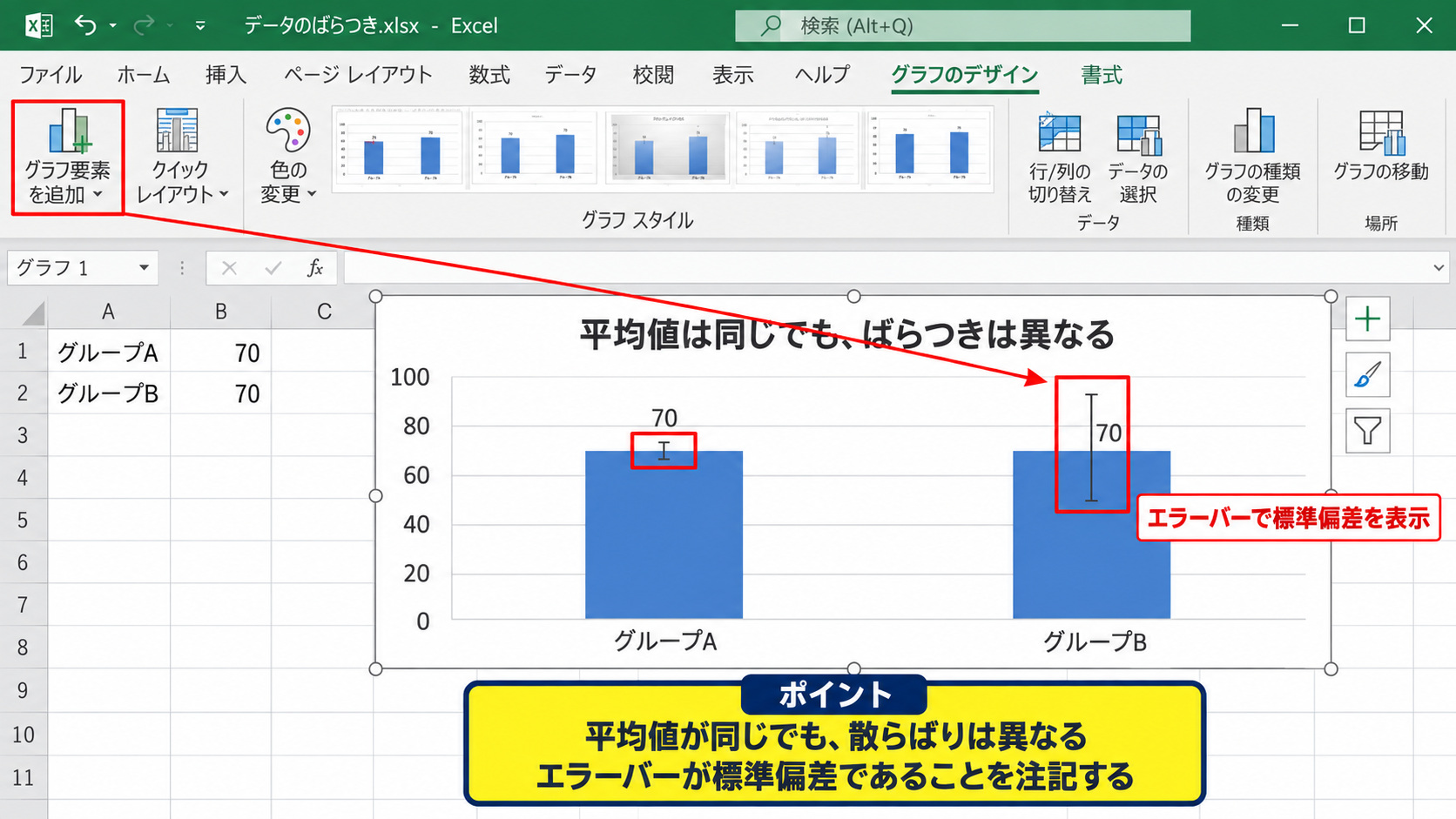This screenshot has height=819, width=1456.
Task: Expand the formula bar chevron
Action: (x=1438, y=268)
